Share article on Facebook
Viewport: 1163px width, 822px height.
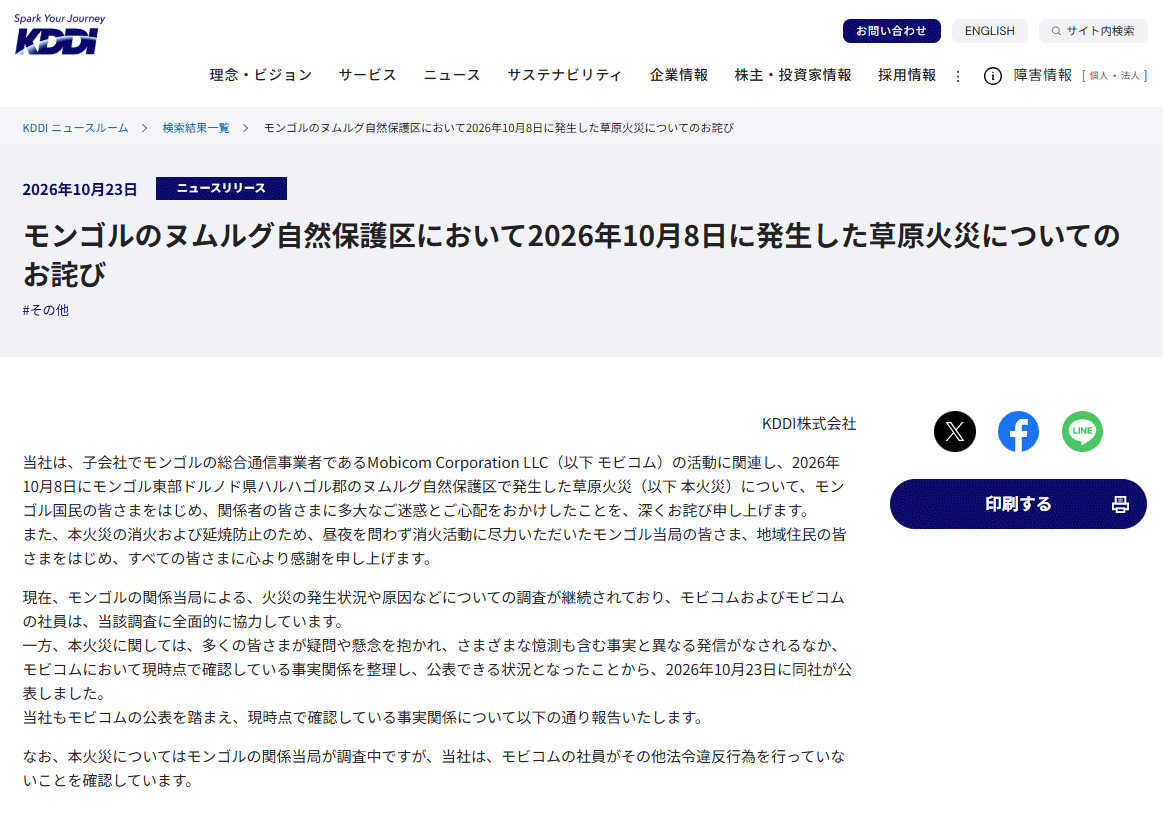click(x=1018, y=431)
